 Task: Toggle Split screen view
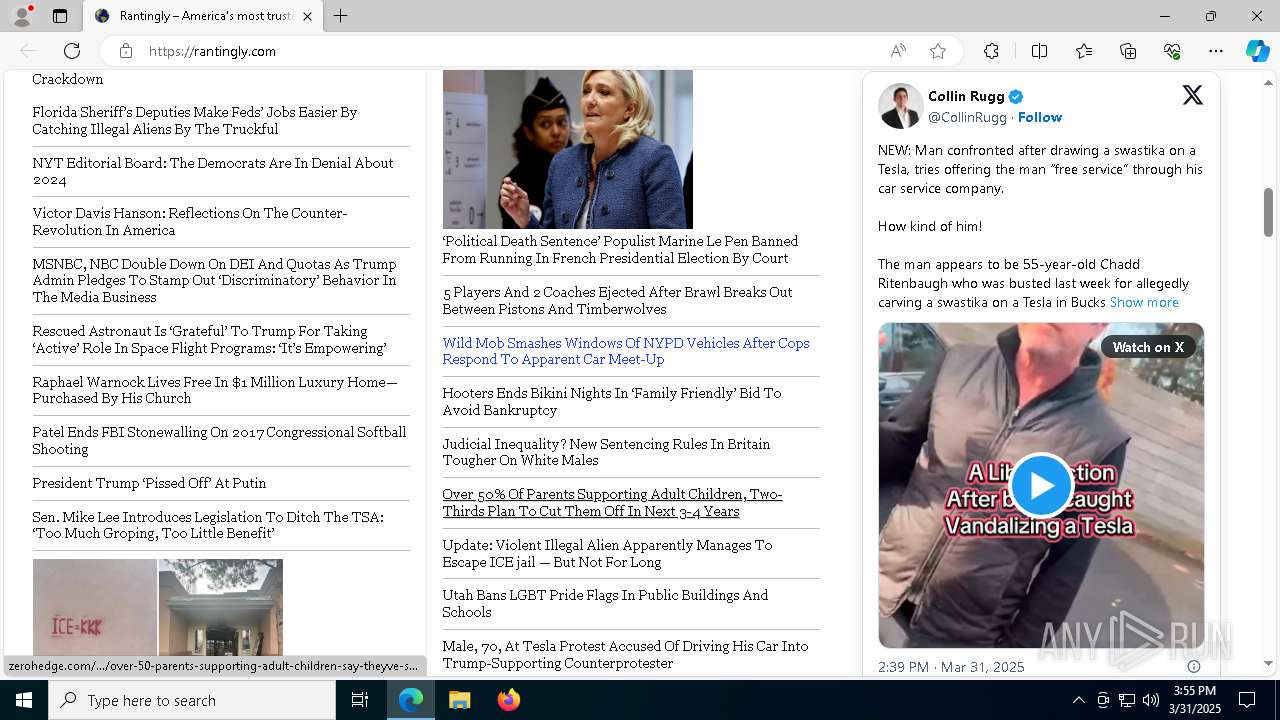tap(1039, 51)
